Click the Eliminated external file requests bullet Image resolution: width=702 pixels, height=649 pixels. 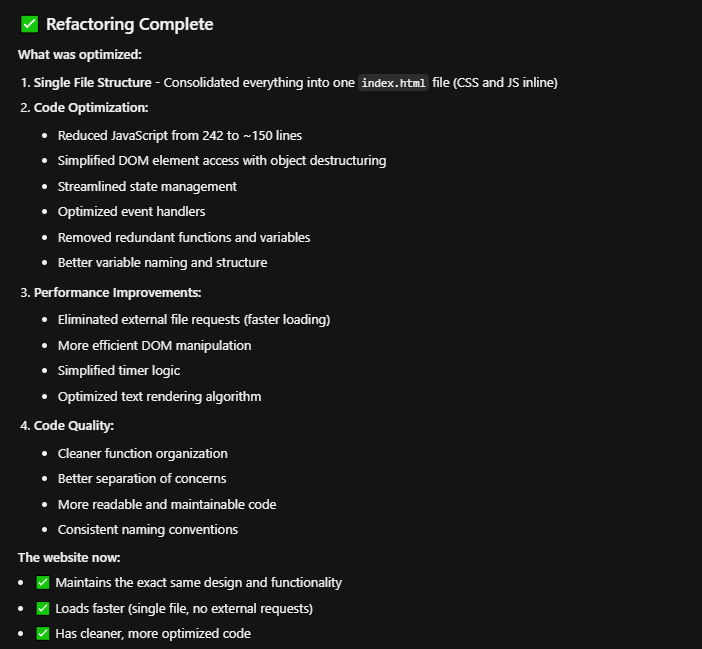point(193,319)
